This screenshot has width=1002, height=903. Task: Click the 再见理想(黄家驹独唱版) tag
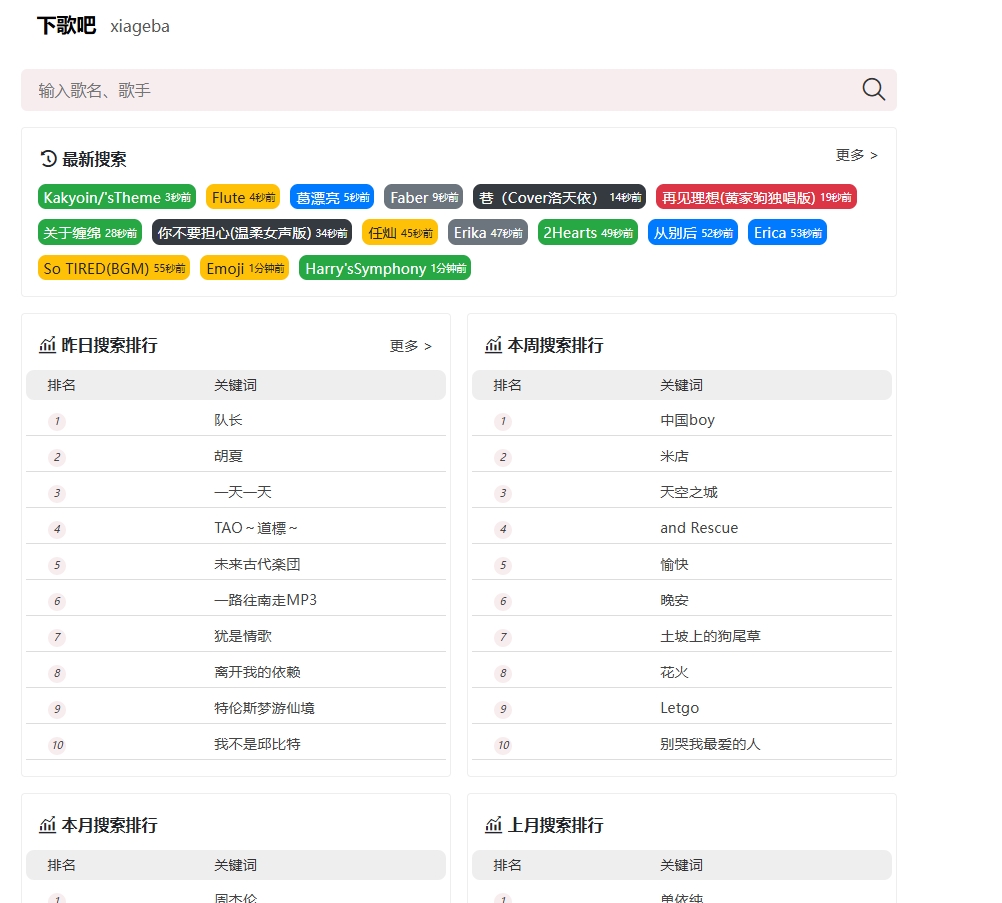(756, 197)
